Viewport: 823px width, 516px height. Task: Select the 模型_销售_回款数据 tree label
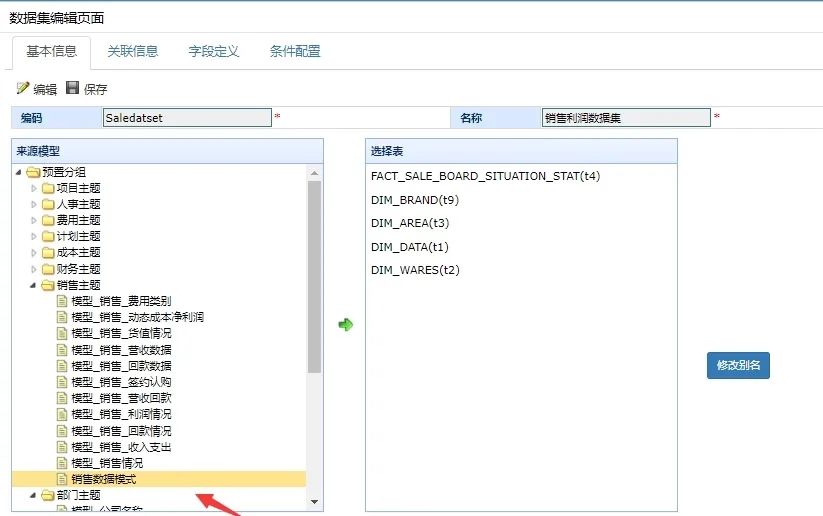121,366
